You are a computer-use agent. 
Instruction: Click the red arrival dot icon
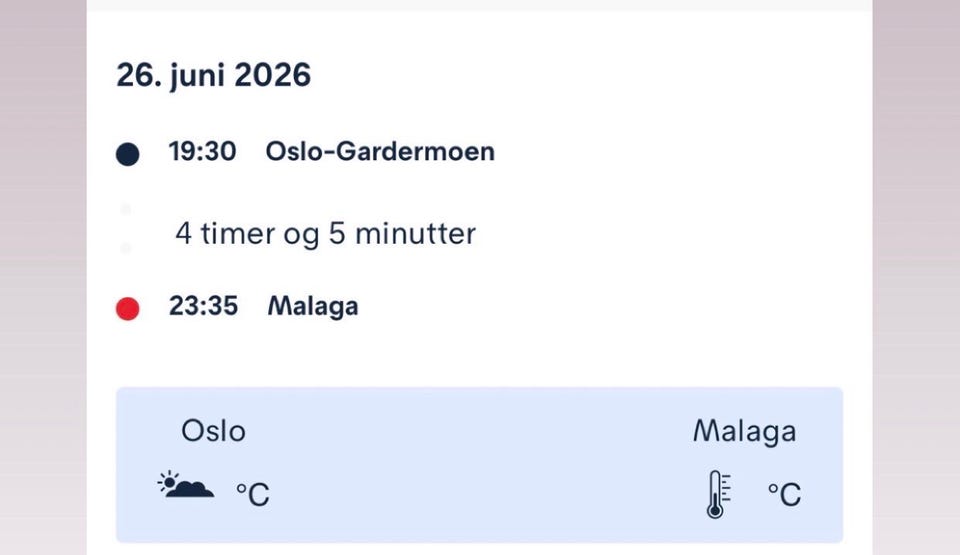click(127, 309)
